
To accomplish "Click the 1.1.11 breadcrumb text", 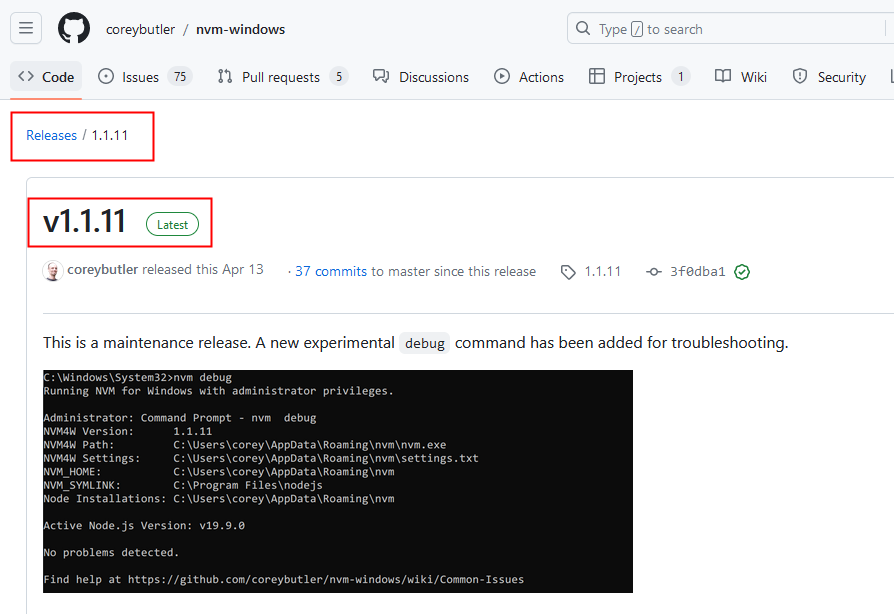I will pyautogui.click(x=110, y=135).
